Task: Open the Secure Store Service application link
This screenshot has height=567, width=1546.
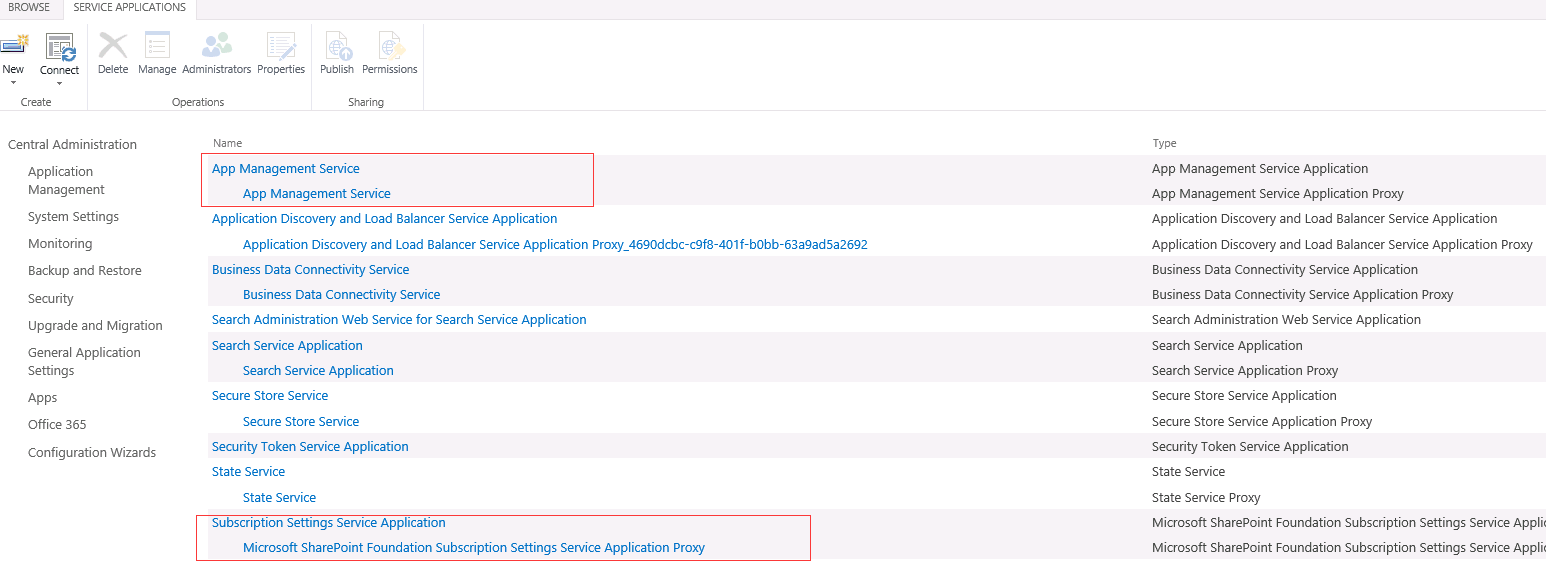Action: point(270,395)
